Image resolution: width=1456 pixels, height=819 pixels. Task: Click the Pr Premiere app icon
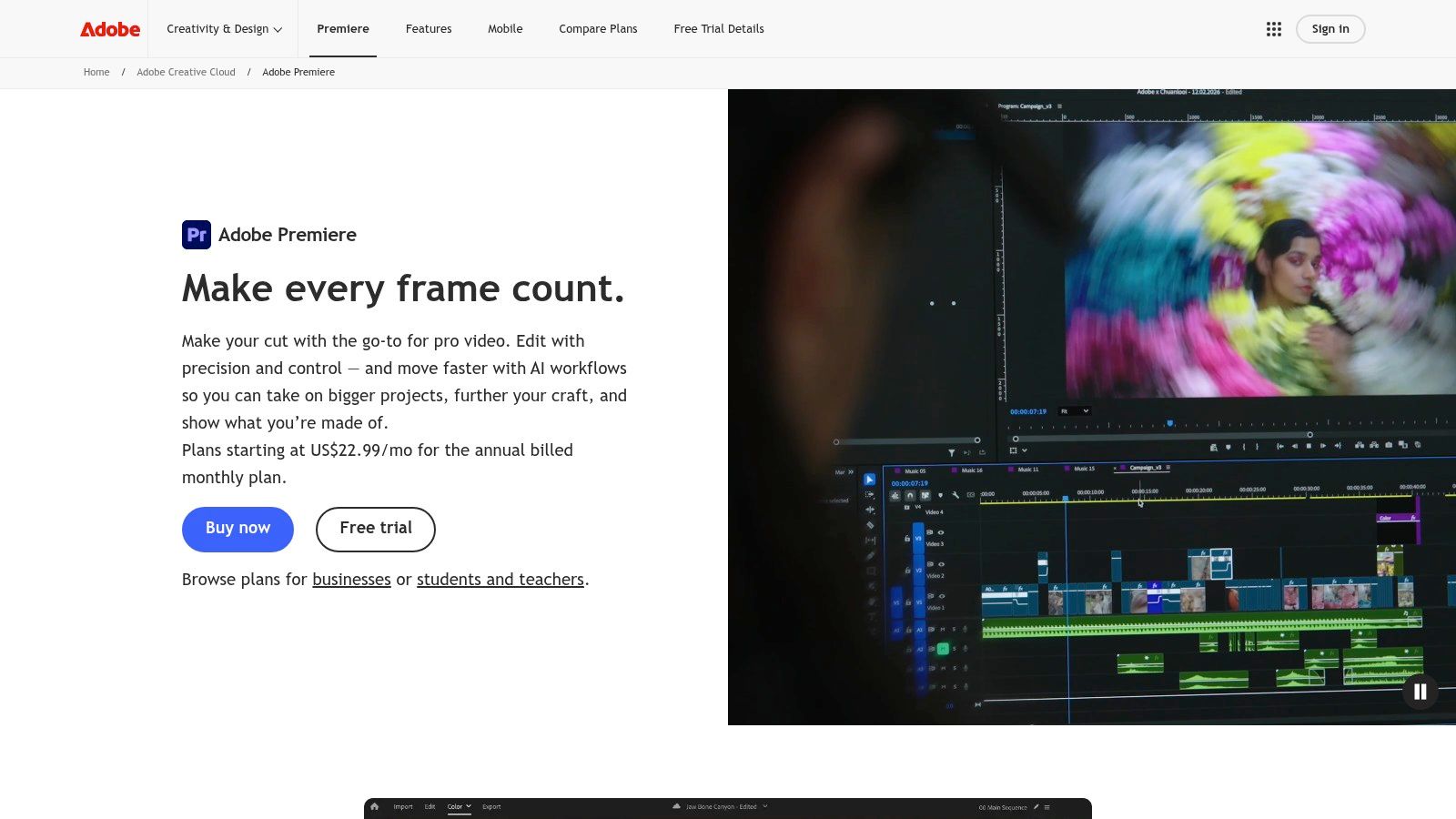(197, 235)
